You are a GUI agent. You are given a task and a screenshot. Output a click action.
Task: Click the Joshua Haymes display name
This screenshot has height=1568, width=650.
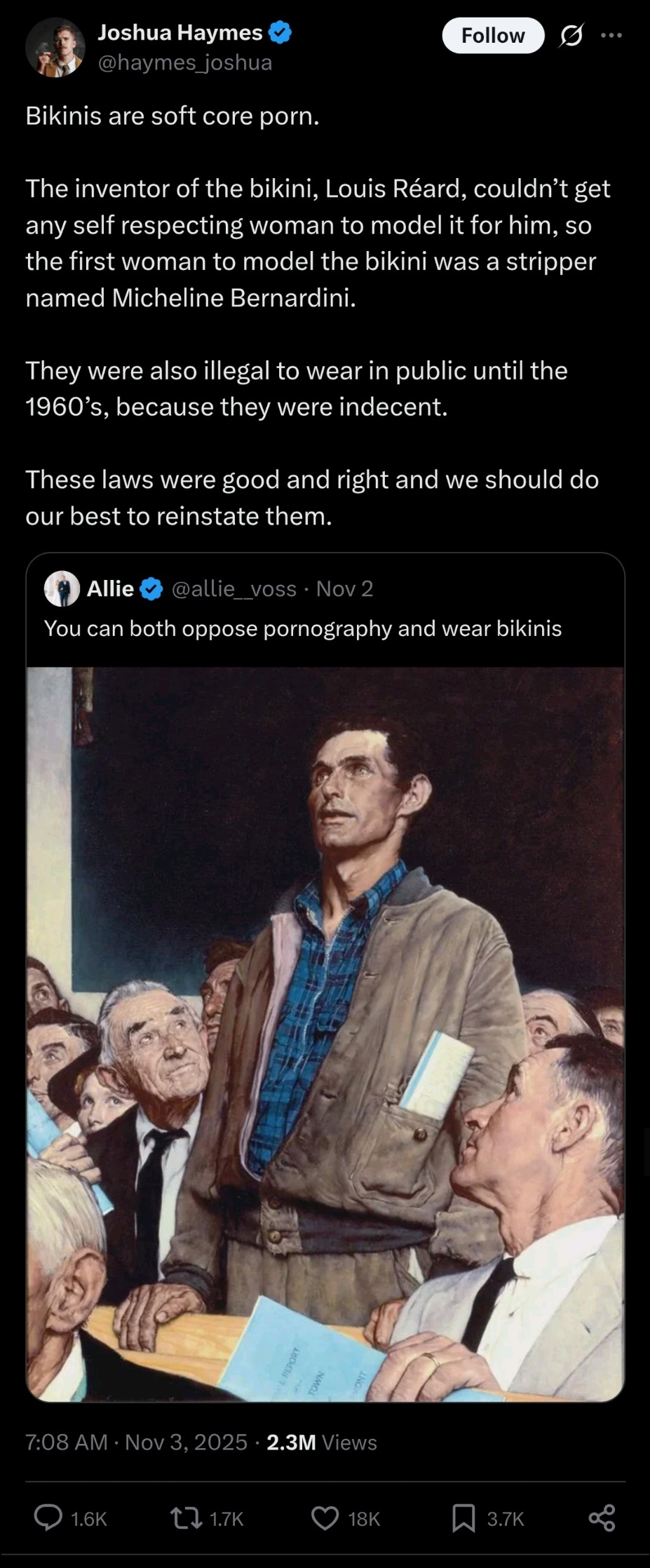[x=180, y=32]
